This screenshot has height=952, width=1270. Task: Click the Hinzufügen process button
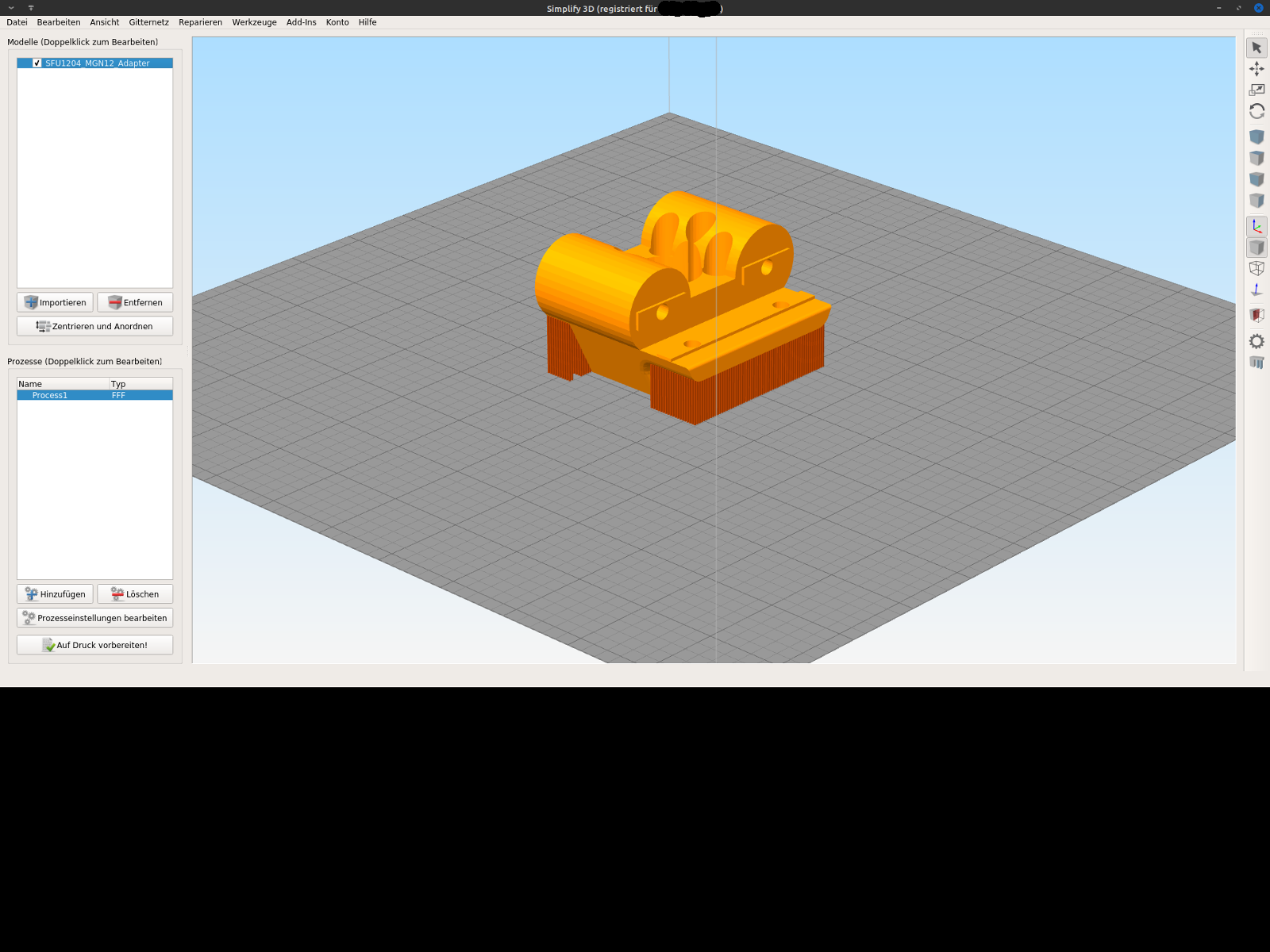point(55,594)
